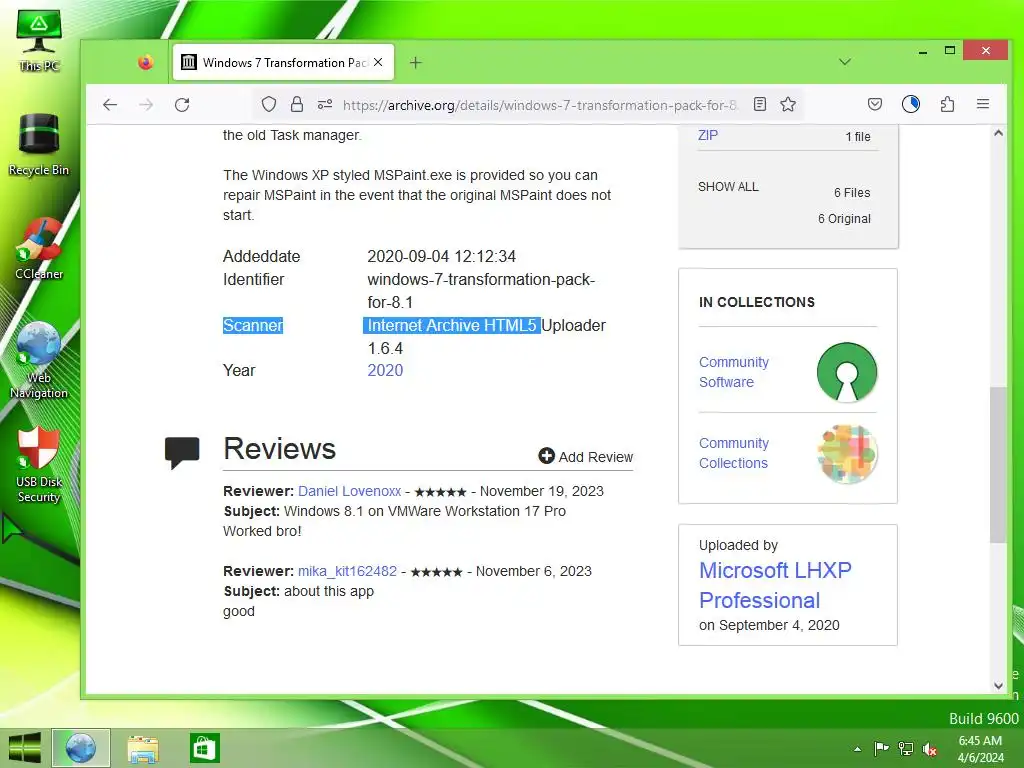
Task: Open the Windows Start button
Action: click(x=25, y=748)
